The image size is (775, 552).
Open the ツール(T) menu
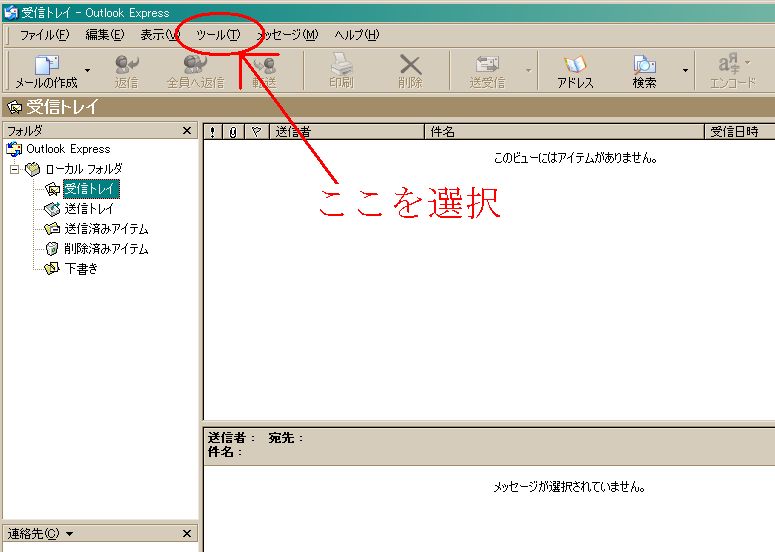(218, 35)
